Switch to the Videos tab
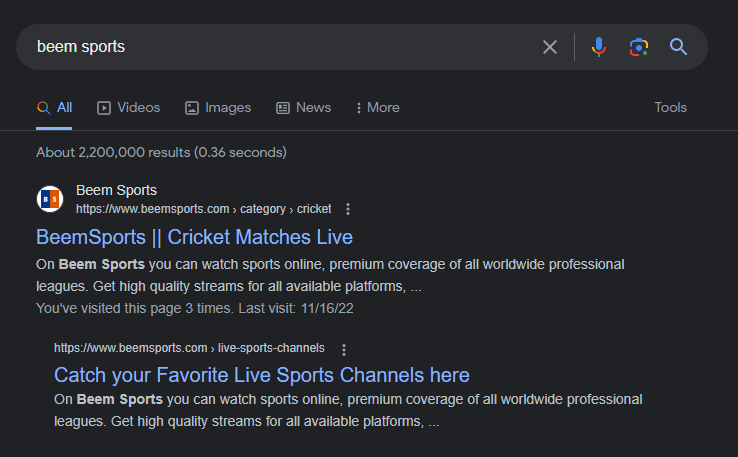The height and width of the screenshot is (457, 738). click(128, 108)
